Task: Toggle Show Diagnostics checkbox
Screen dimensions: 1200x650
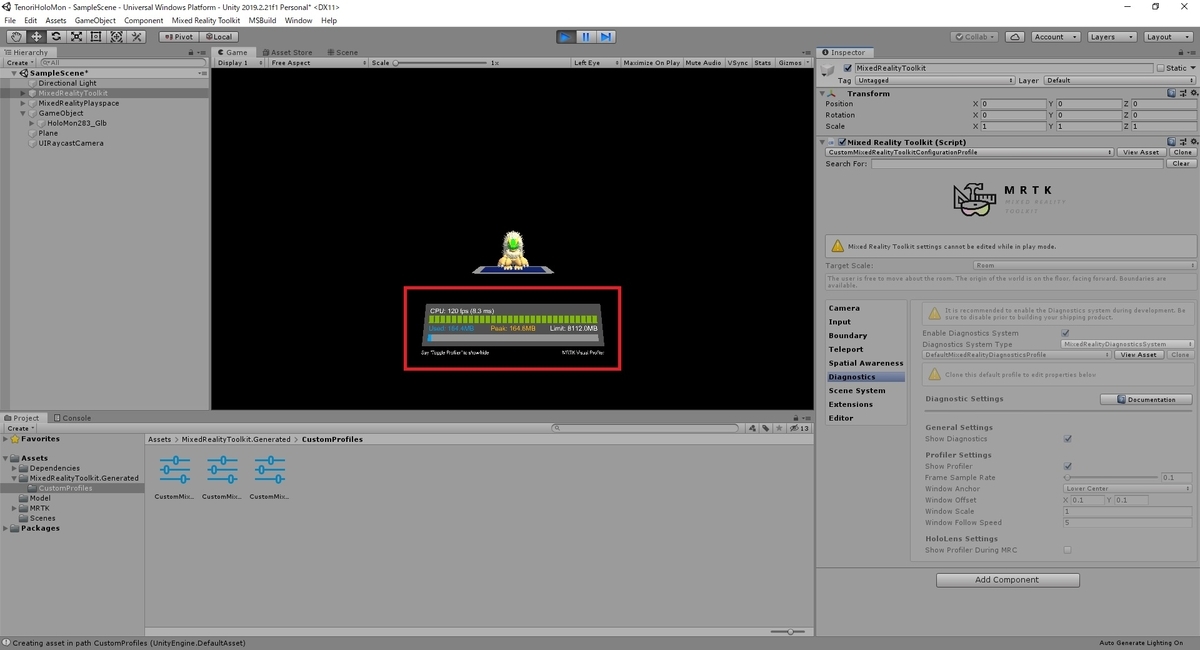Action: (x=1068, y=439)
